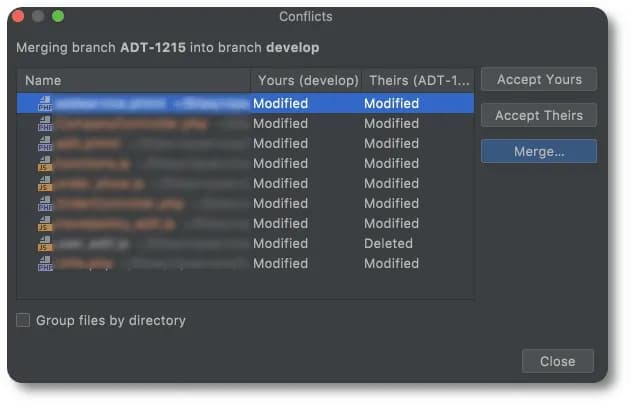Open the Merge... dialog
Image resolution: width=631 pixels, height=406 pixels.
click(x=539, y=151)
